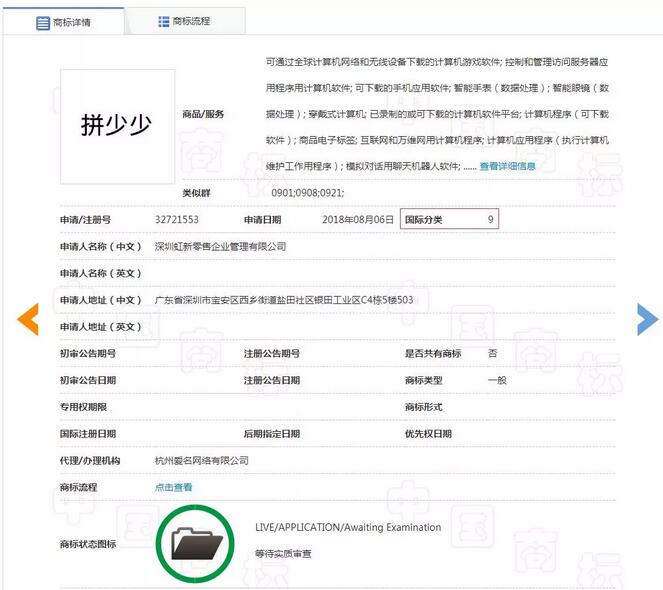Click the 拼少少 trademark image
Screen dimensions: 663x590
point(118,126)
